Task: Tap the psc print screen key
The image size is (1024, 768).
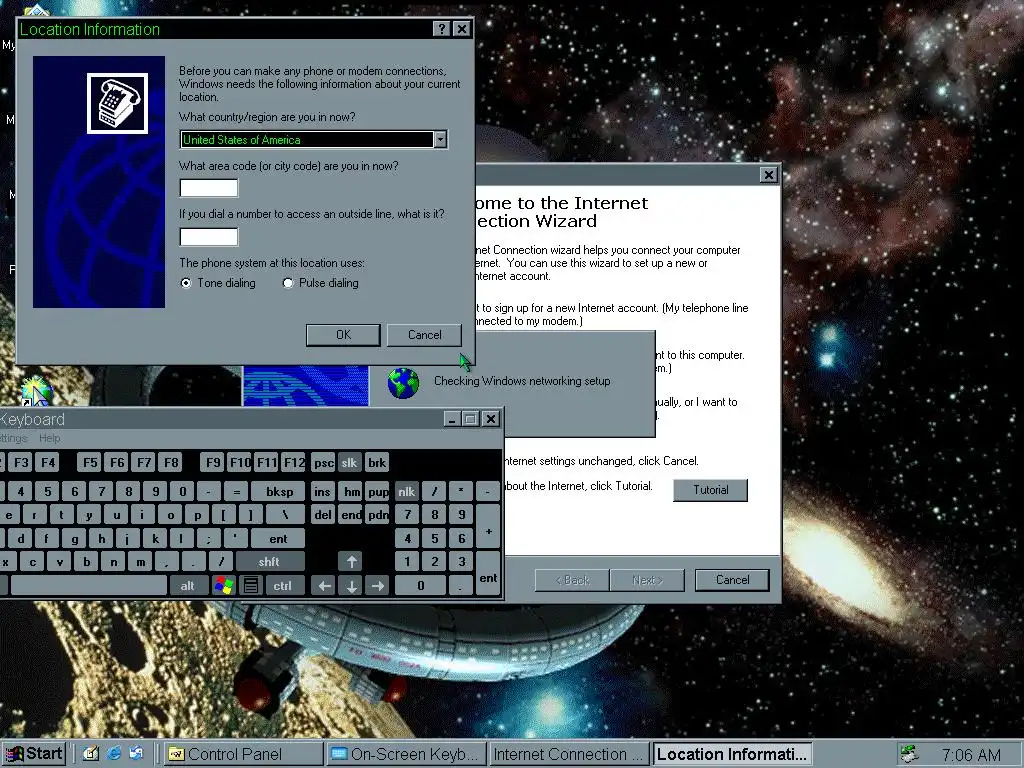Action: pyautogui.click(x=323, y=462)
